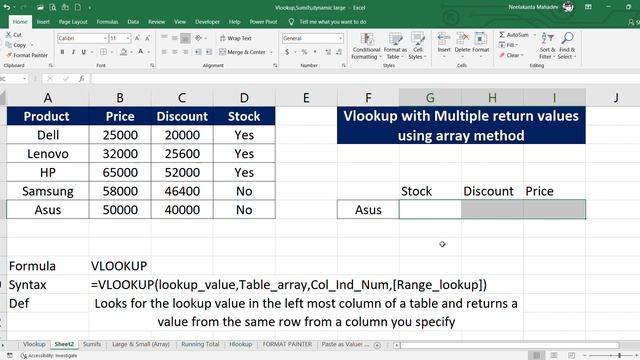This screenshot has height=360, width=640.
Task: Click Increase Indent icon
Action: point(209,52)
